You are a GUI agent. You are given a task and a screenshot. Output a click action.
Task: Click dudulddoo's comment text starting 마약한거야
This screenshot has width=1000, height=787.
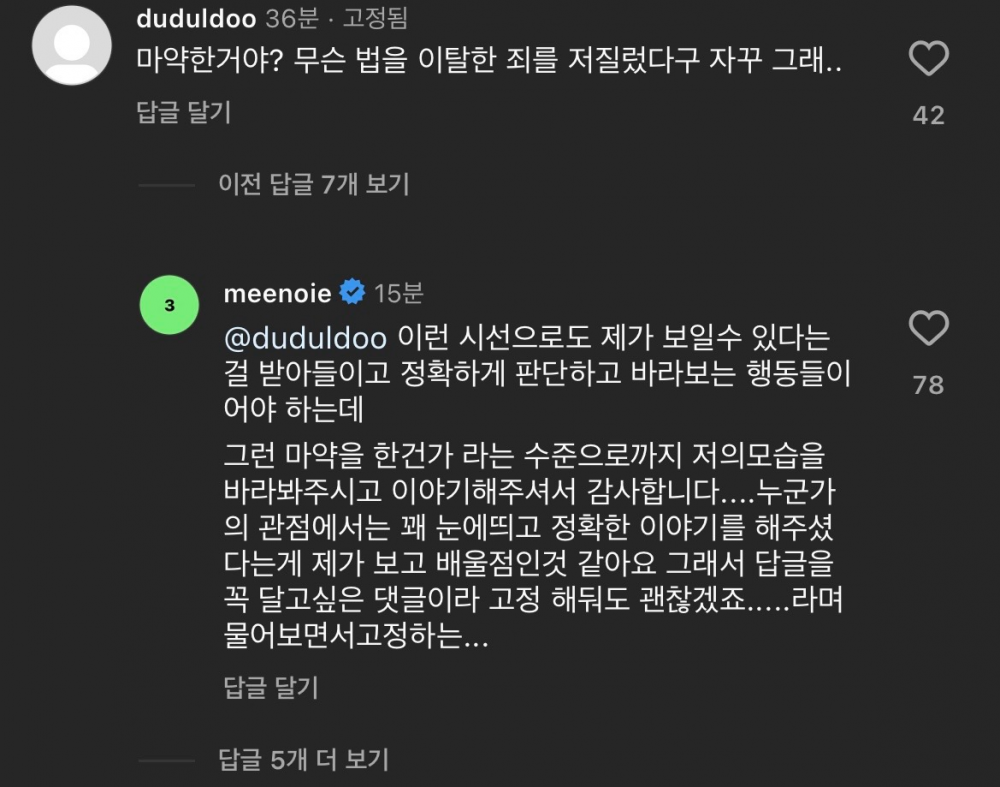[x=489, y=60]
